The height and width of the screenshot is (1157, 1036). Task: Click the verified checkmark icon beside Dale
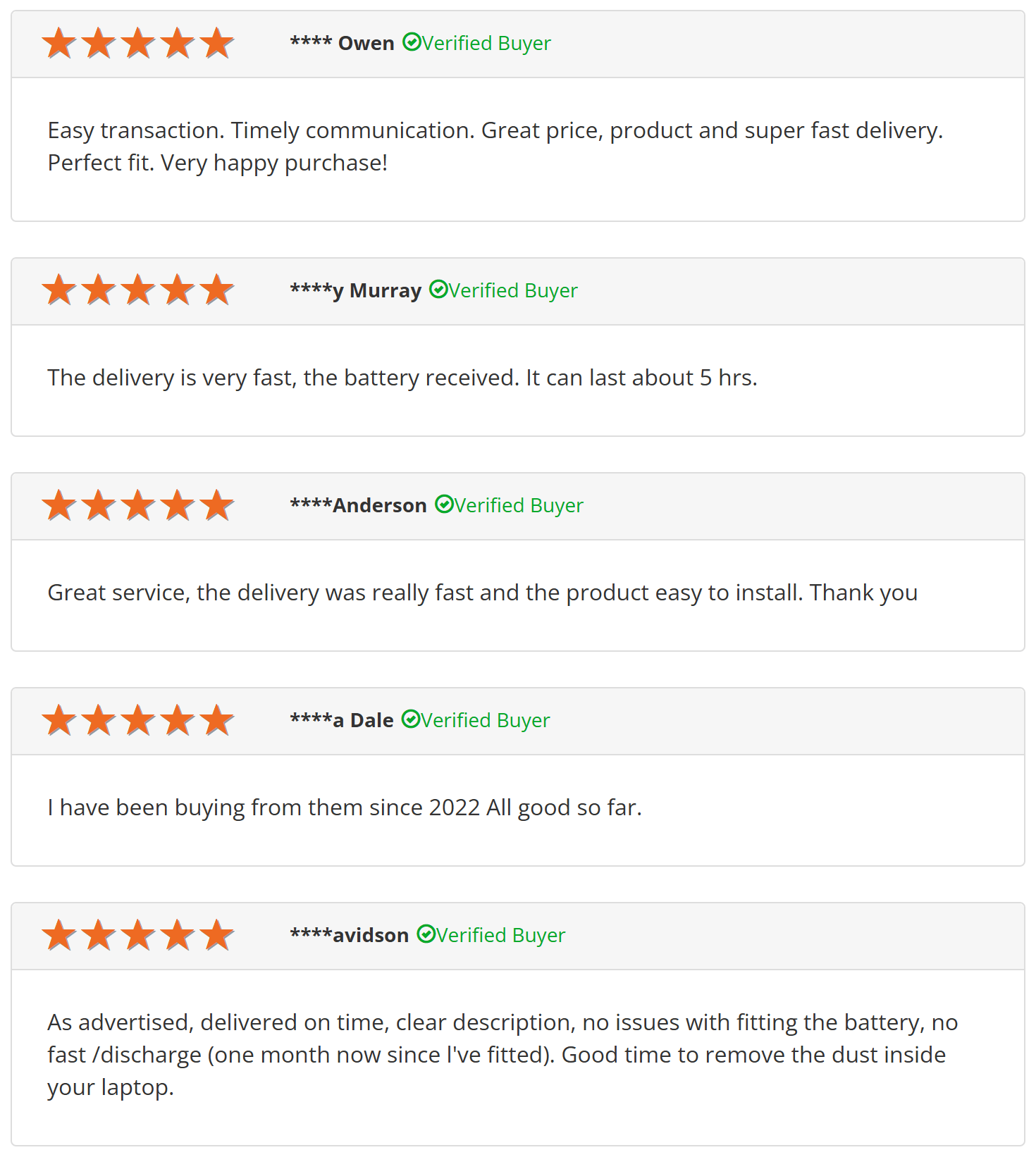(x=411, y=719)
